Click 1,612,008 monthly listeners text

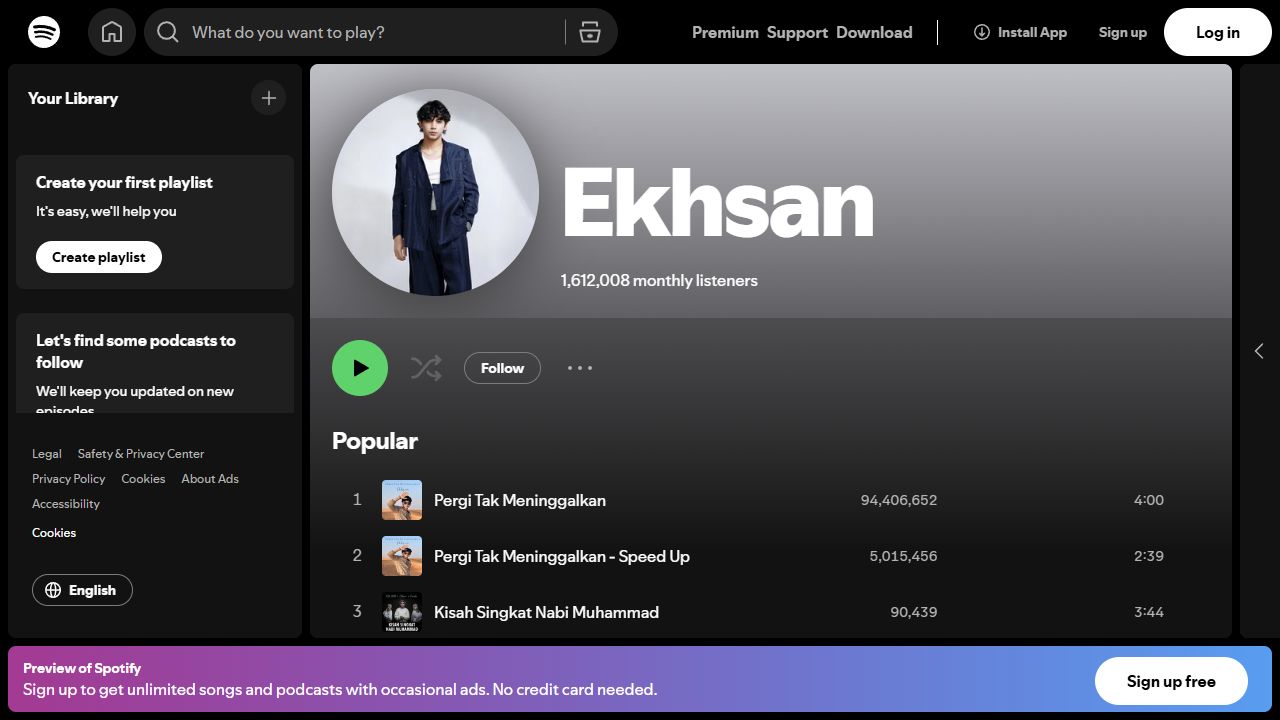pyautogui.click(x=659, y=281)
